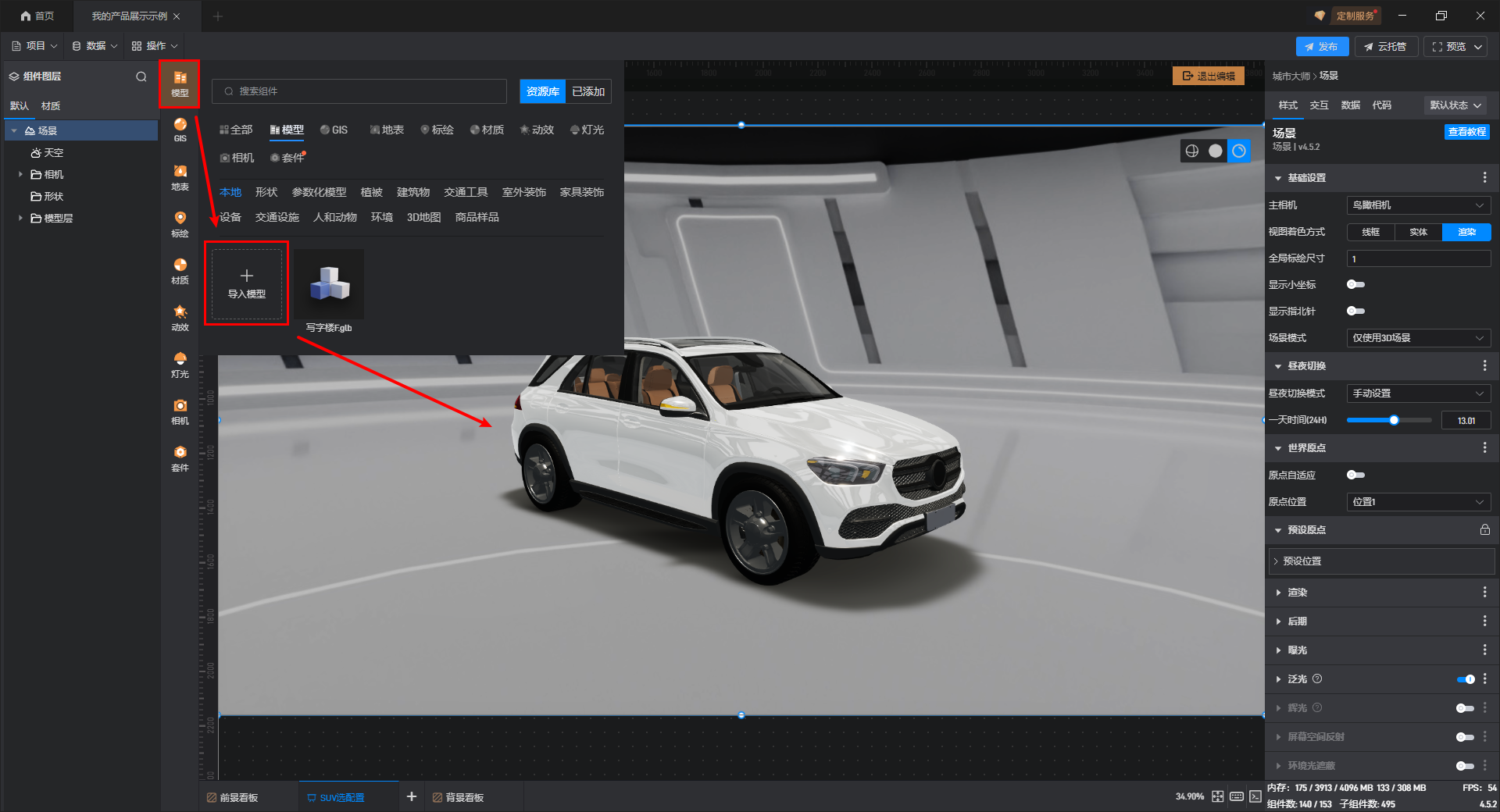Click the solid sphere view icon in viewport
The width and height of the screenshot is (1500, 812).
click(x=1216, y=151)
